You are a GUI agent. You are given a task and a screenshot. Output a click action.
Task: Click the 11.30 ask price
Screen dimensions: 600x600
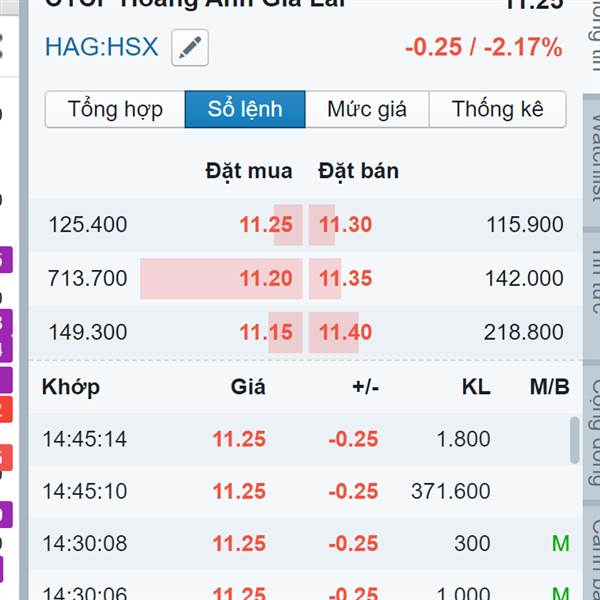[345, 225]
